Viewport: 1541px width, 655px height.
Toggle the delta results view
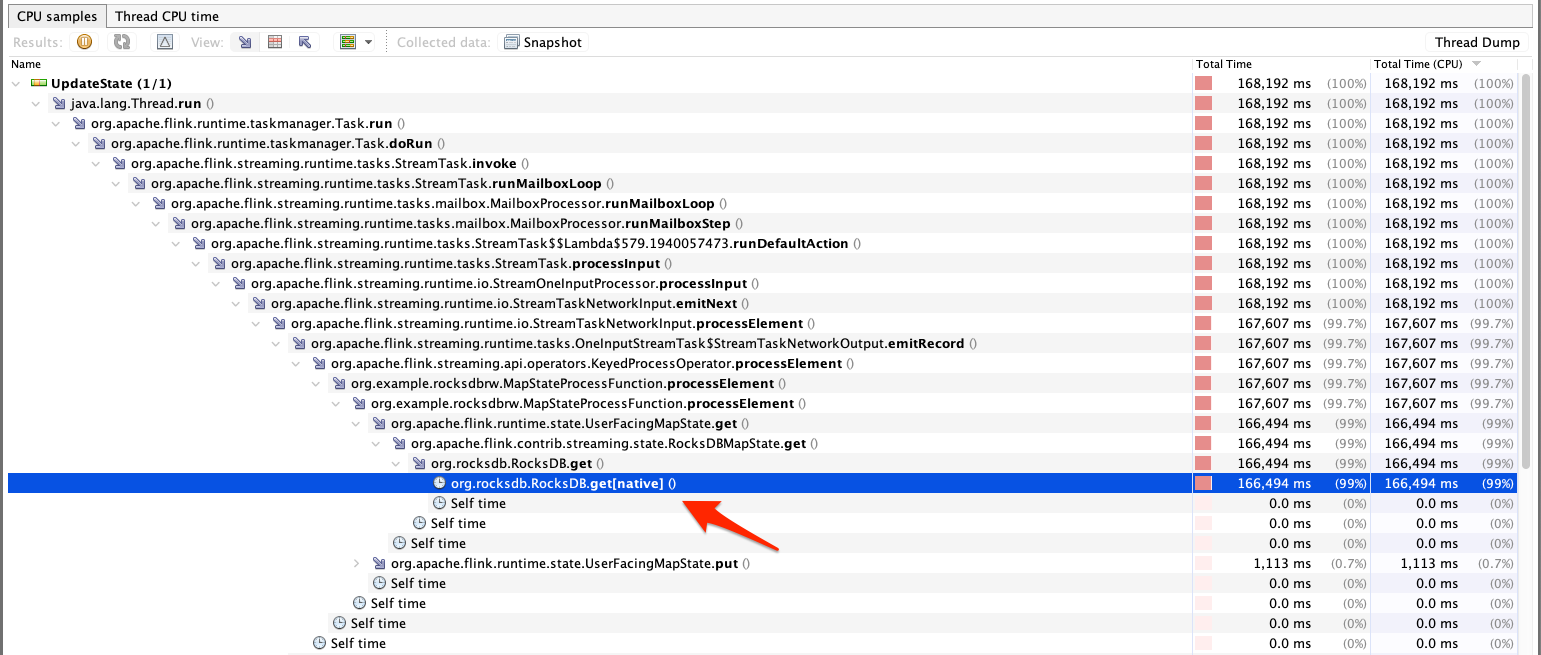click(x=165, y=42)
